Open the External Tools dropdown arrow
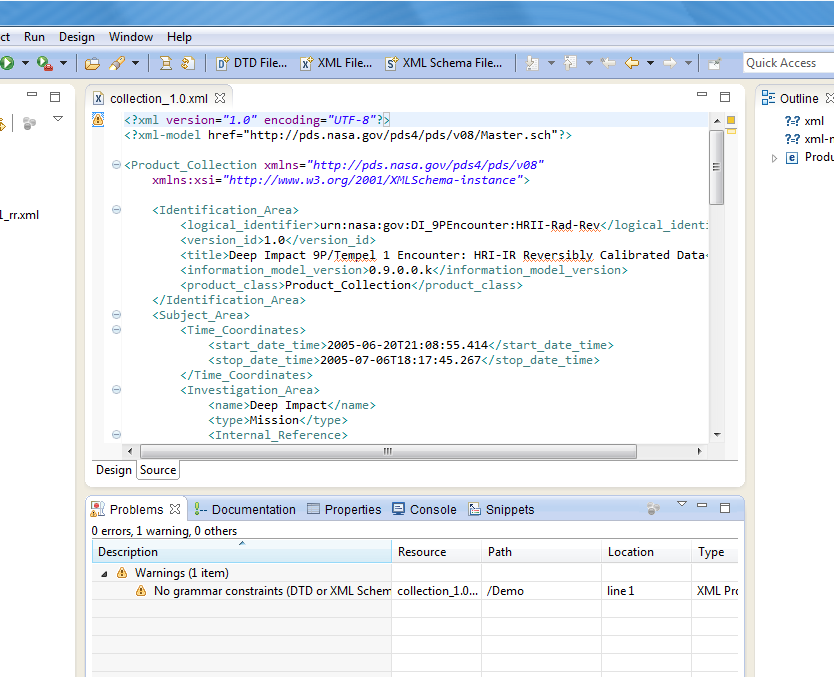834x677 pixels. tap(63, 63)
